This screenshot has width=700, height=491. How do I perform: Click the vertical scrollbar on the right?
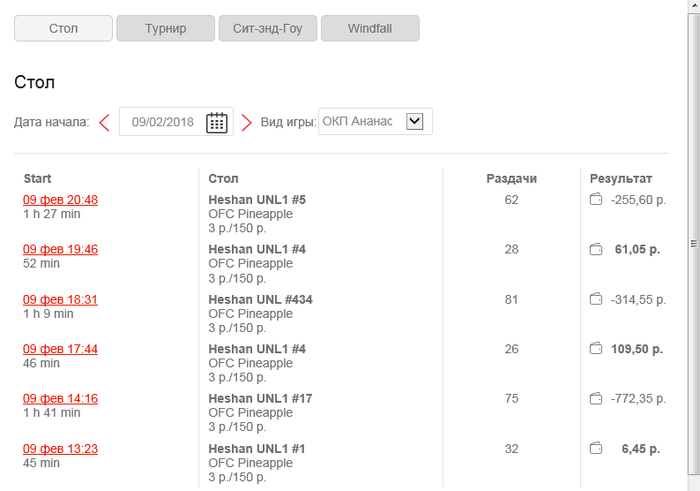click(693, 244)
